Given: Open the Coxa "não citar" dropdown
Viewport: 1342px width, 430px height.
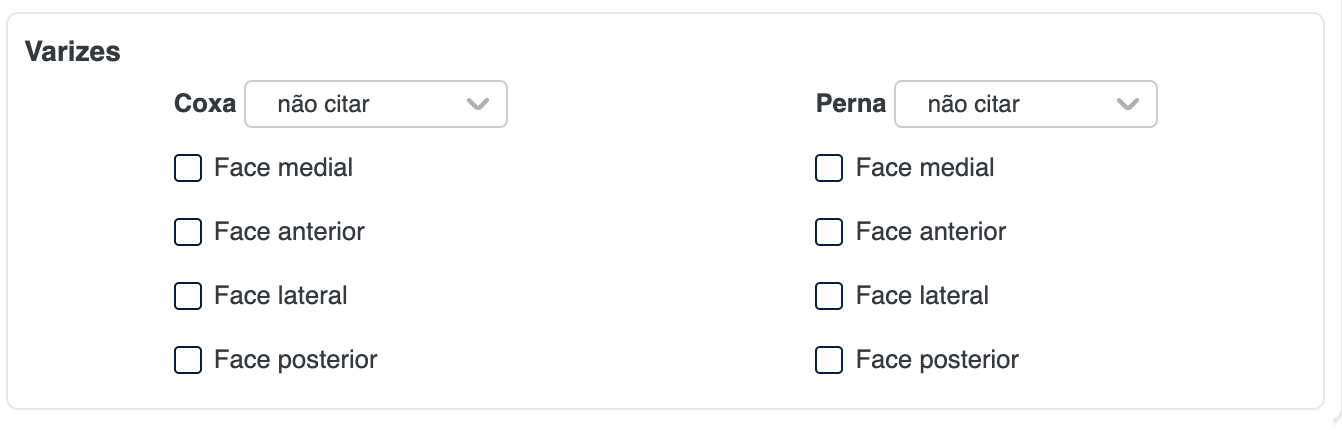Looking at the screenshot, I should tap(375, 104).
